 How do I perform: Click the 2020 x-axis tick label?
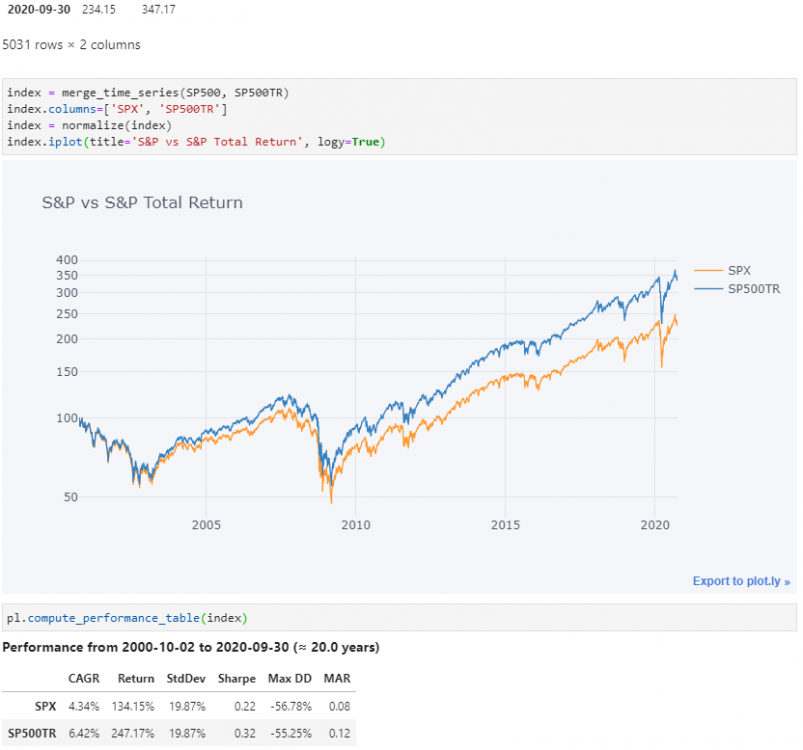pyautogui.click(x=655, y=525)
